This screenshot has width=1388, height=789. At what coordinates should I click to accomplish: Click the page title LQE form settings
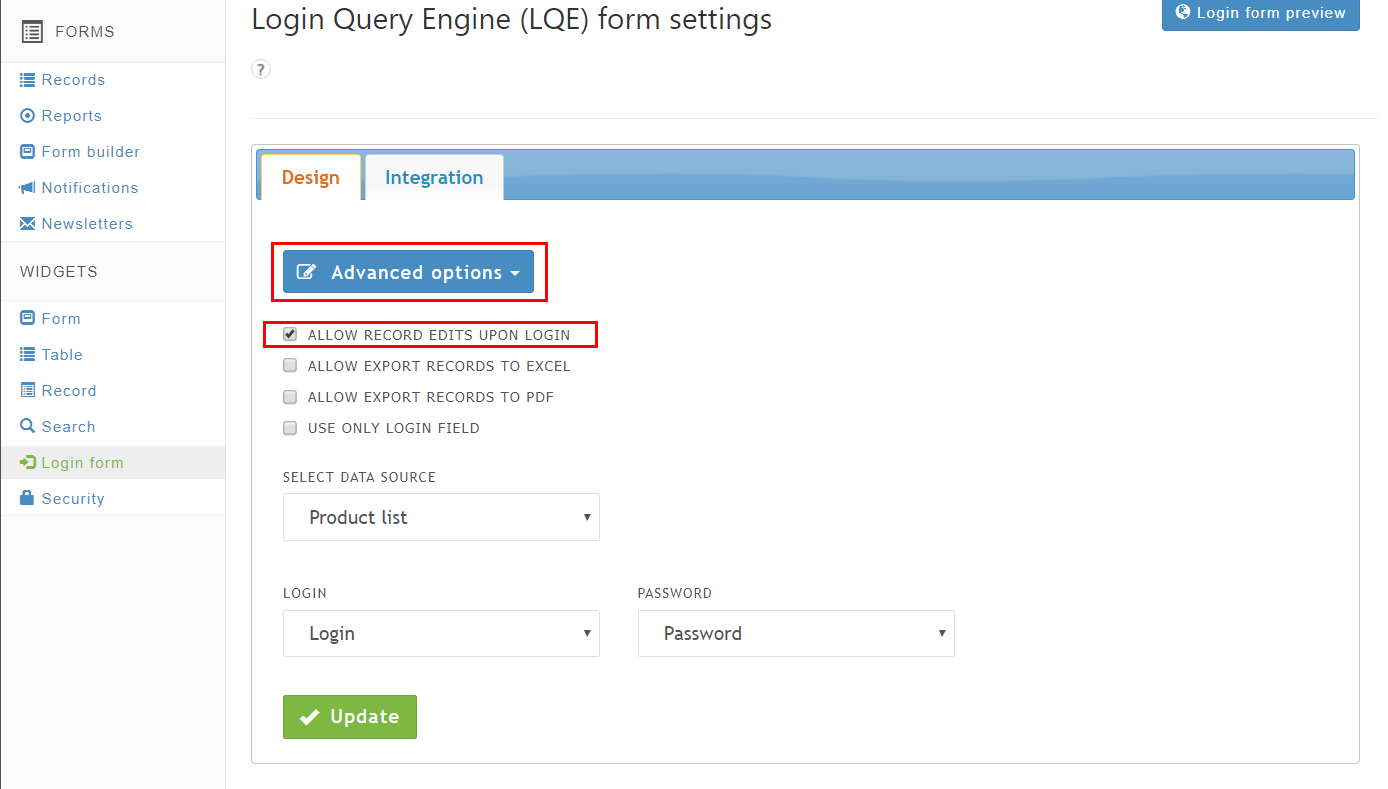(x=512, y=19)
